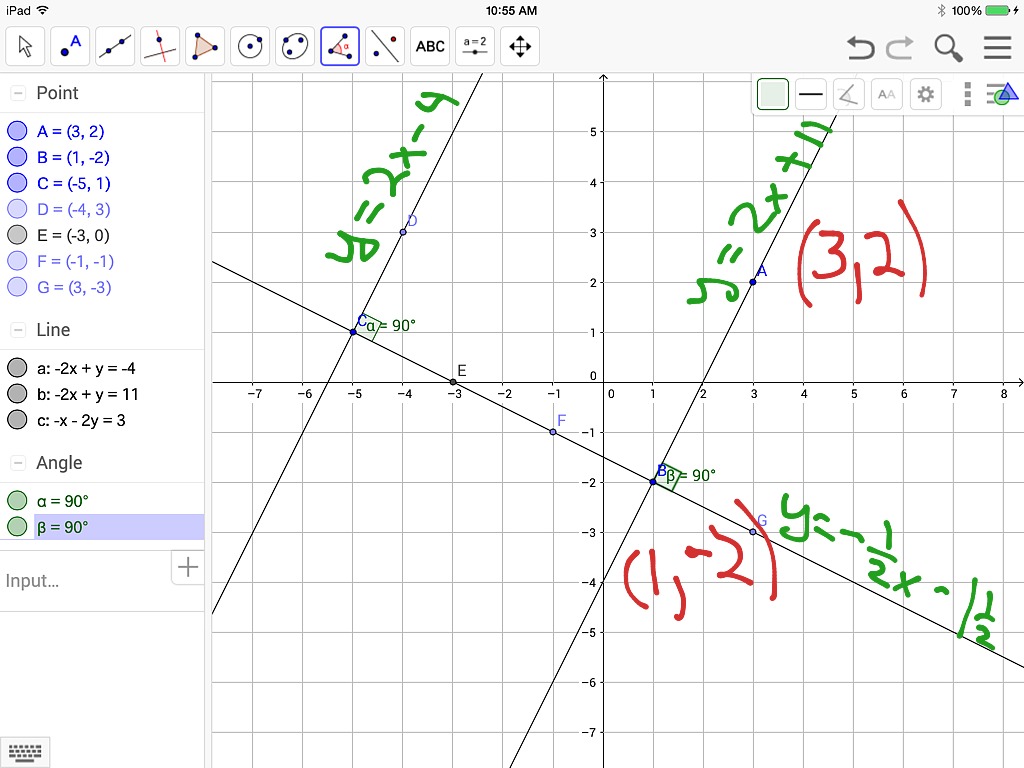Image resolution: width=1024 pixels, height=768 pixels.
Task: Click point E on the graph
Action: click(453, 382)
